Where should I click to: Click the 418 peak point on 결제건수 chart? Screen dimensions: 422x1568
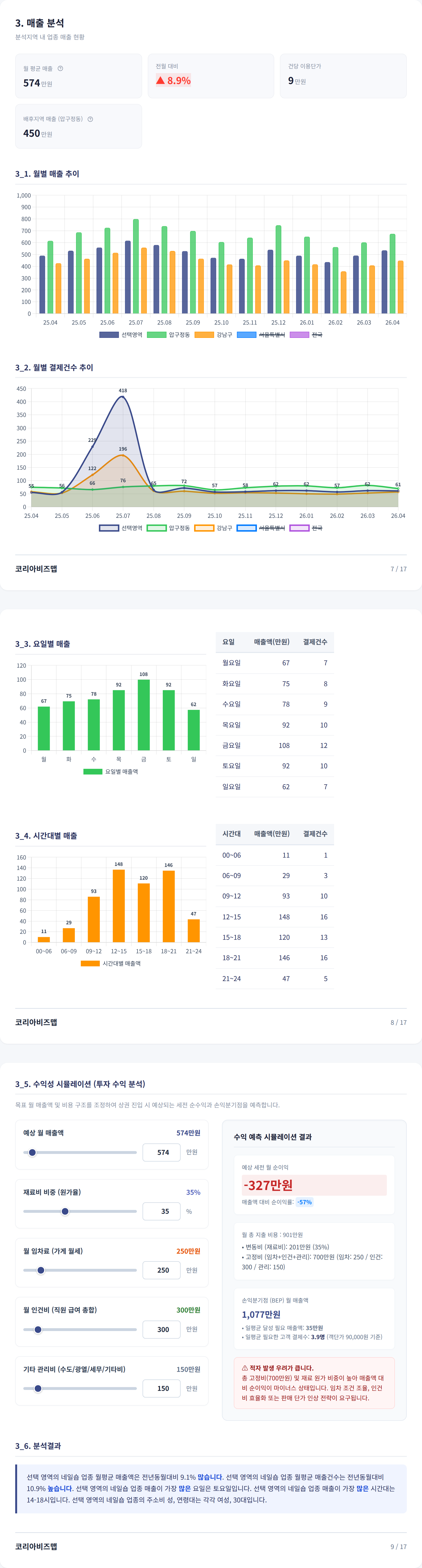click(x=123, y=397)
